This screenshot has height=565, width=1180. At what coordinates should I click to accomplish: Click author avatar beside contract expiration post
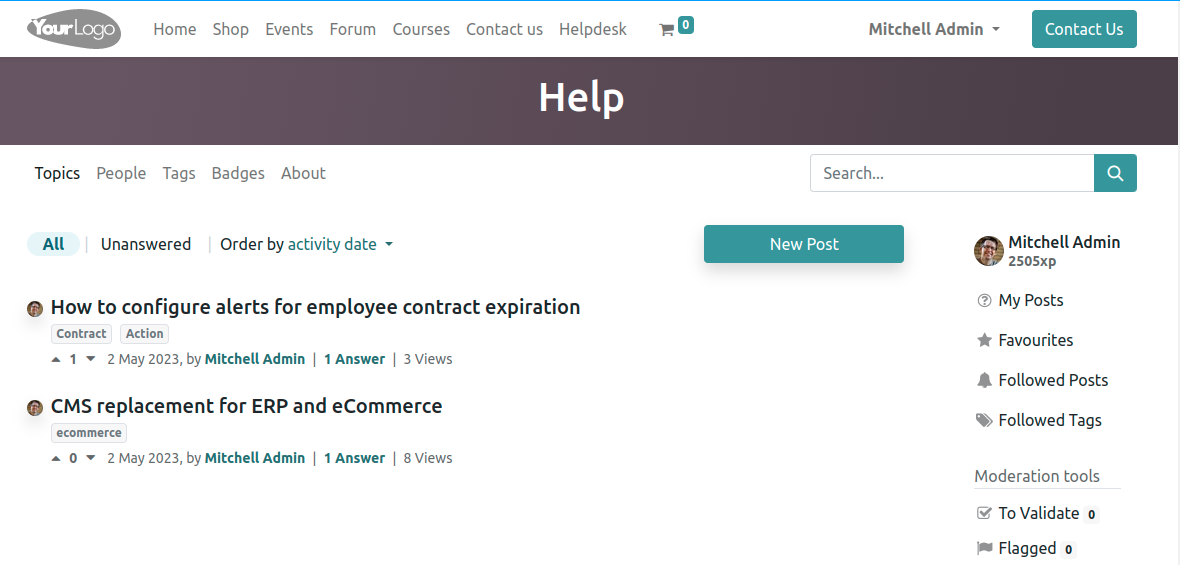[35, 308]
